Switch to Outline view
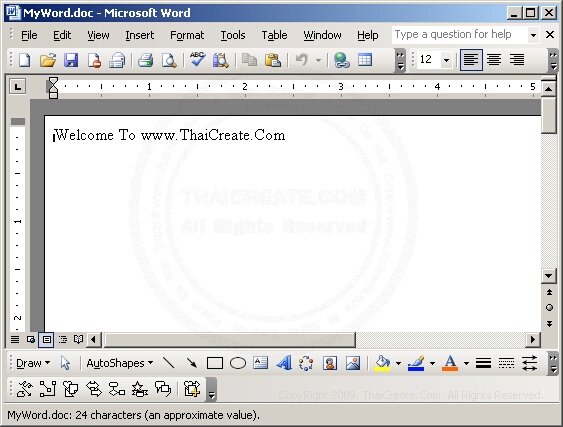 pos(62,339)
